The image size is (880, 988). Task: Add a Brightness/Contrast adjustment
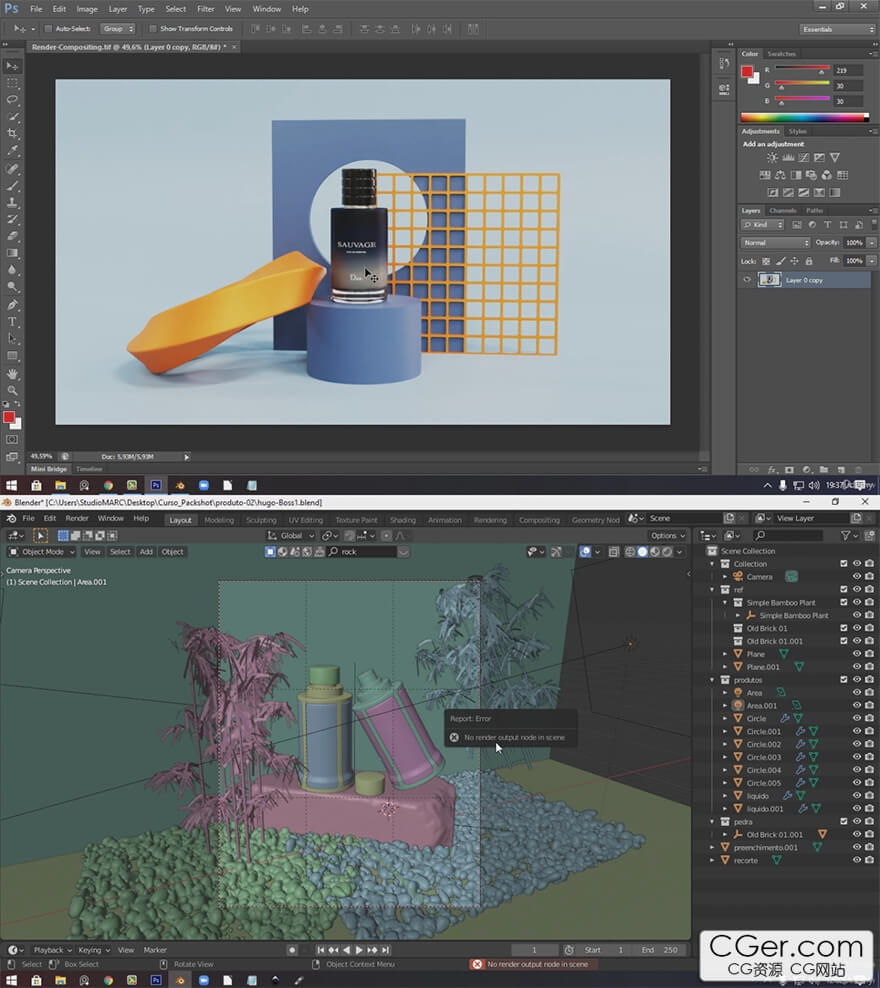click(x=772, y=158)
